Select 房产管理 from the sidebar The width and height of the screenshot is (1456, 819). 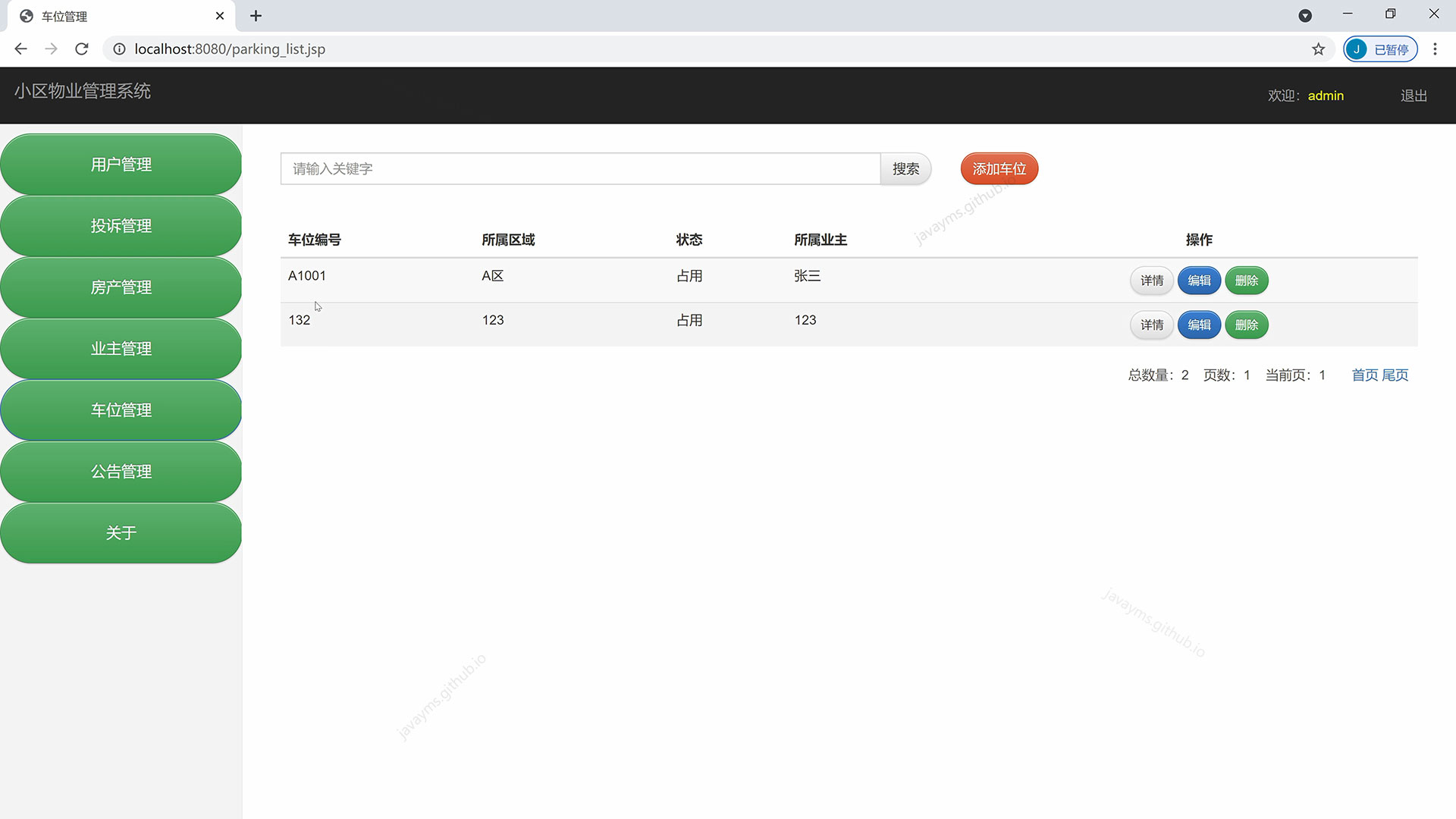point(121,287)
